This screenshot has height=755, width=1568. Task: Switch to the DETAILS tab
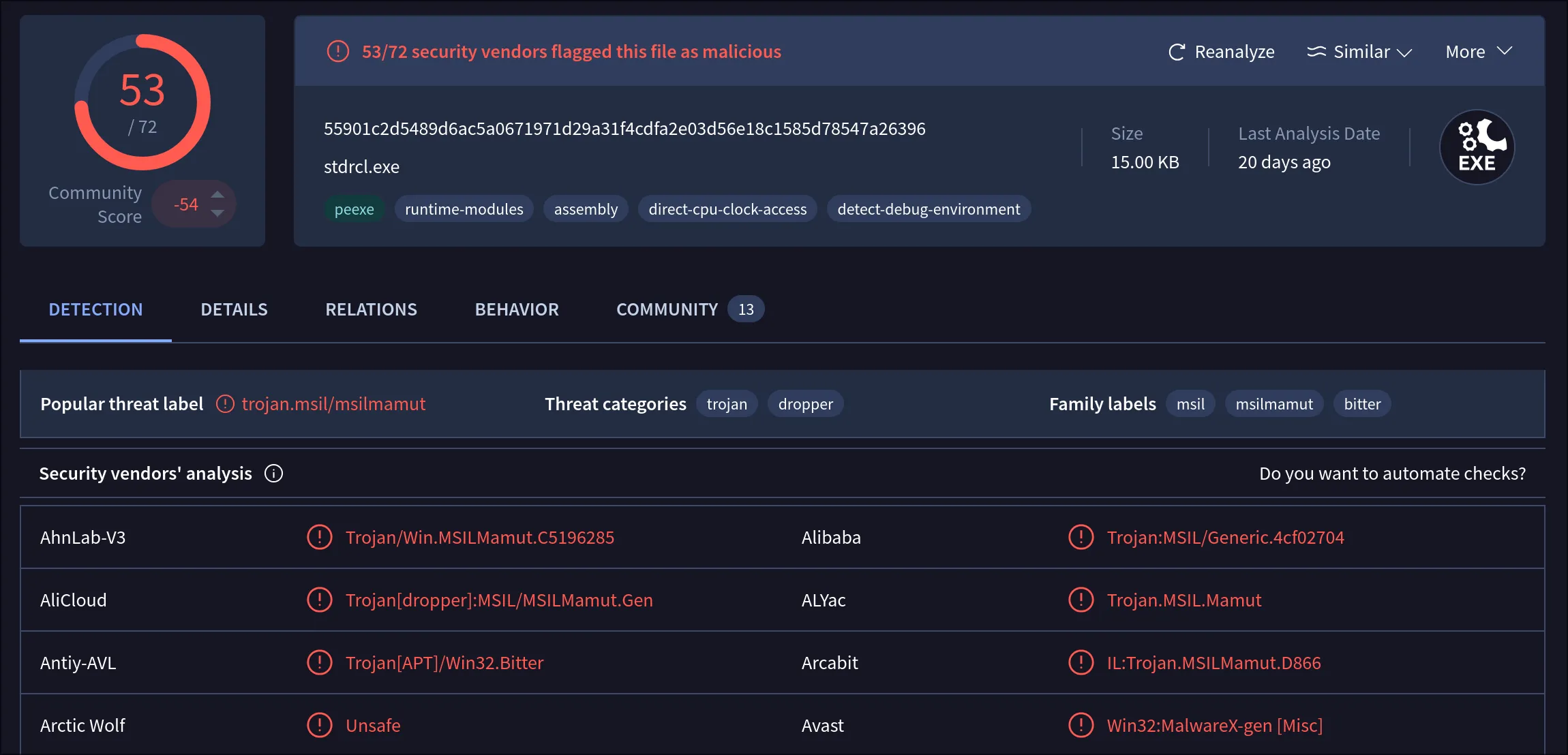point(234,309)
